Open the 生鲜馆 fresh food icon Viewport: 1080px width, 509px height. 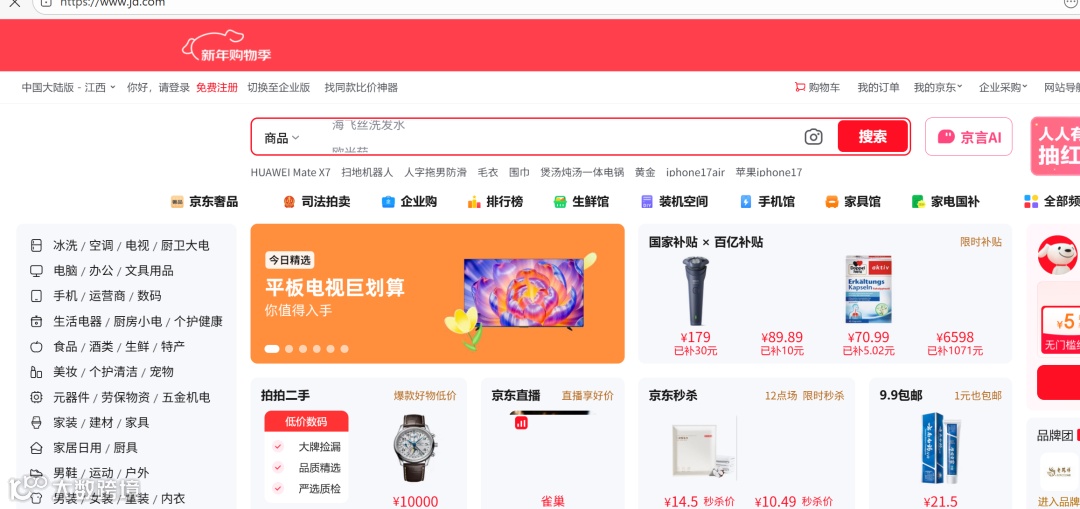click(x=560, y=202)
